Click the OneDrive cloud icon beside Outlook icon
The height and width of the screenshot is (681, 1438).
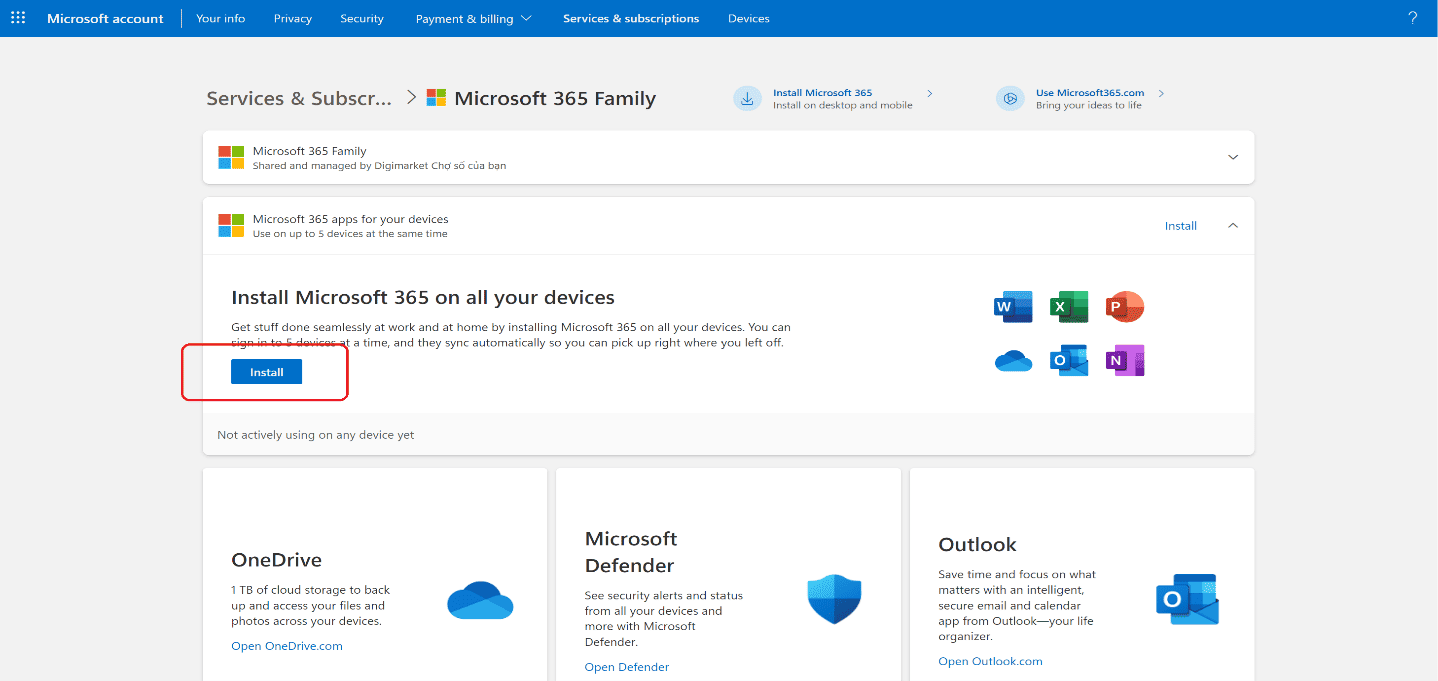coord(1013,361)
